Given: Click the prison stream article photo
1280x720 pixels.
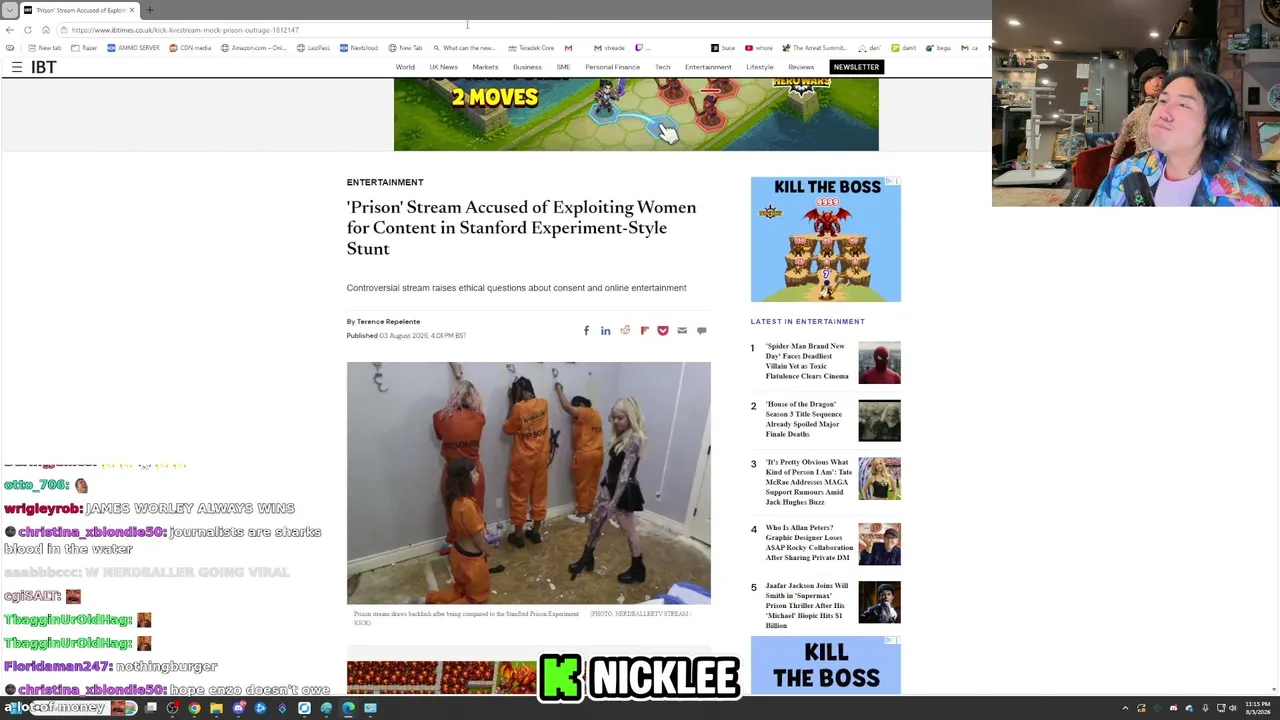Looking at the screenshot, I should (529, 483).
